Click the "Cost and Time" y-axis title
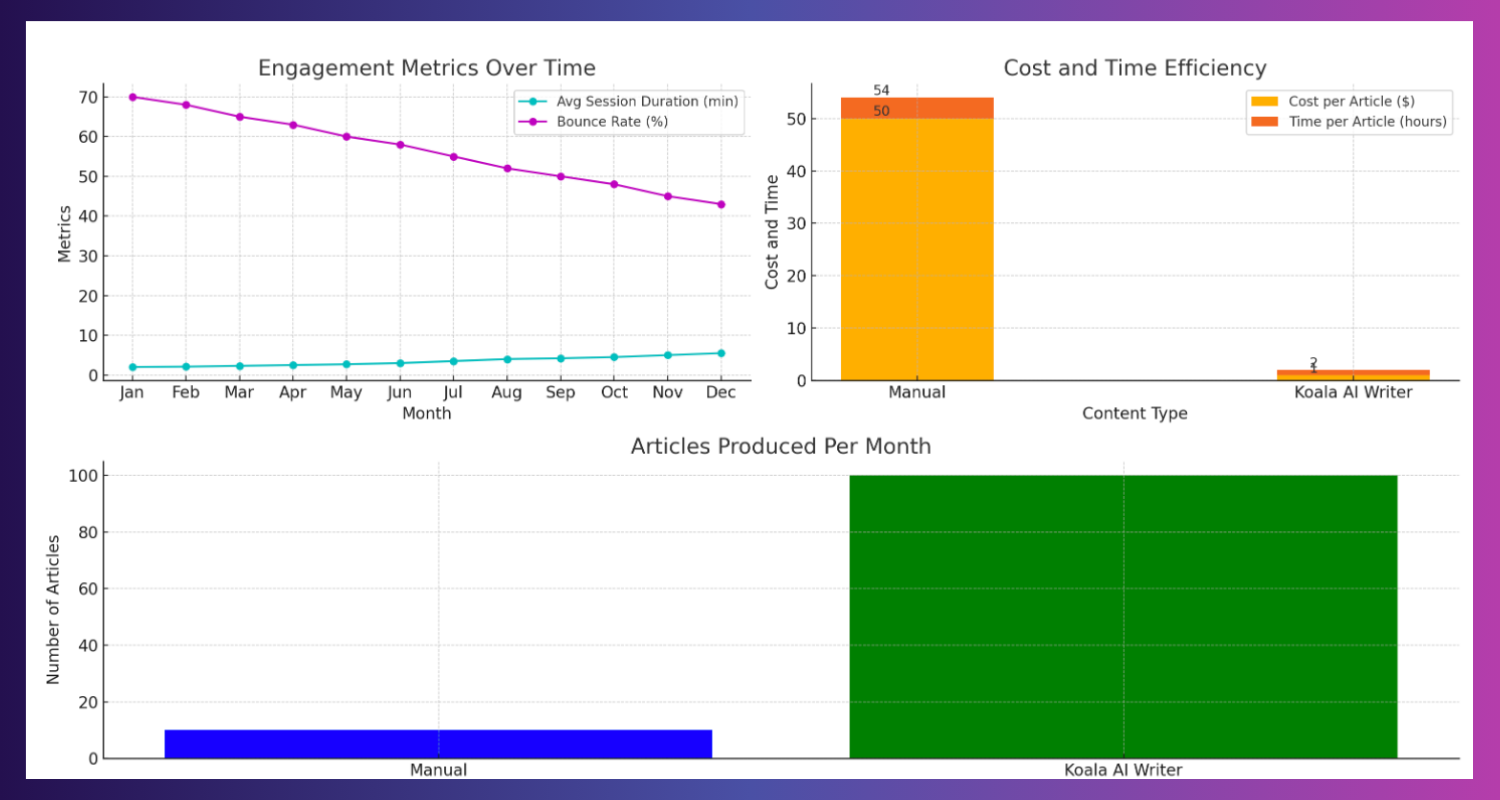Screen dimensions: 1500x800 click(772, 232)
